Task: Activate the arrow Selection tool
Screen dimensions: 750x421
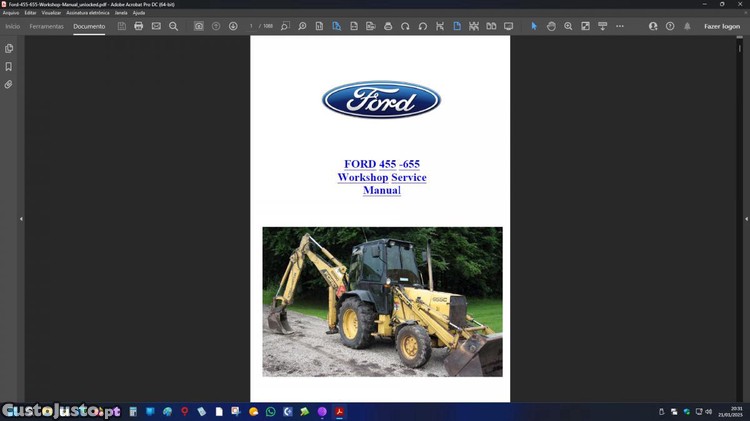Action: [x=534, y=26]
